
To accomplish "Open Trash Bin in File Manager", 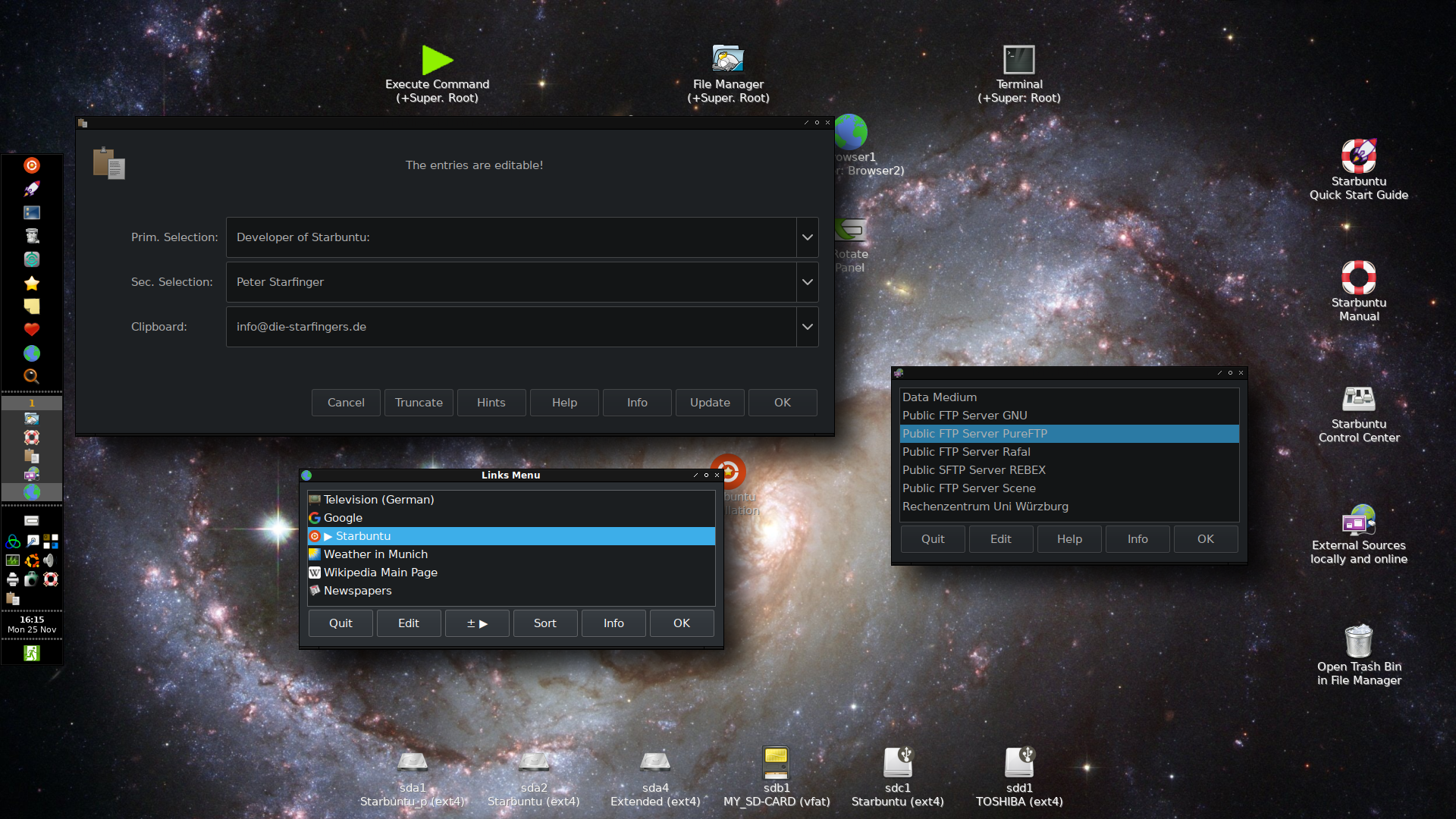I will point(1358,642).
